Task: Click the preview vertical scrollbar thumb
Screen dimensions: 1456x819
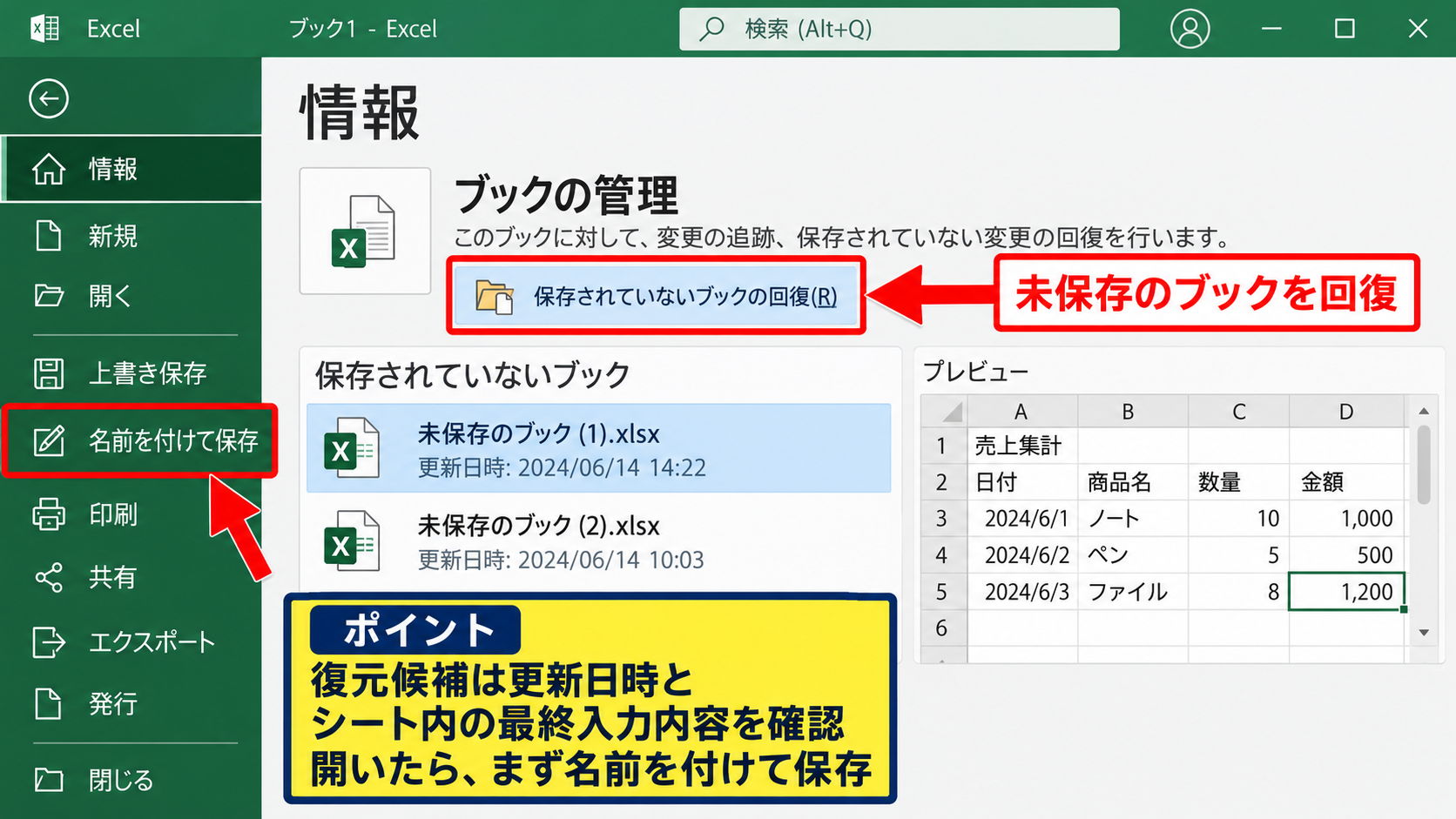Action: point(1424,465)
